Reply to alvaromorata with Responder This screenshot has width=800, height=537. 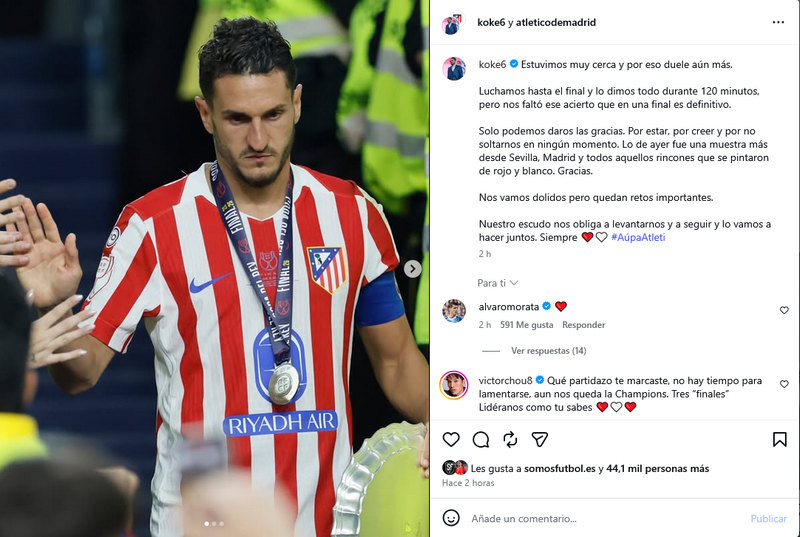click(584, 325)
